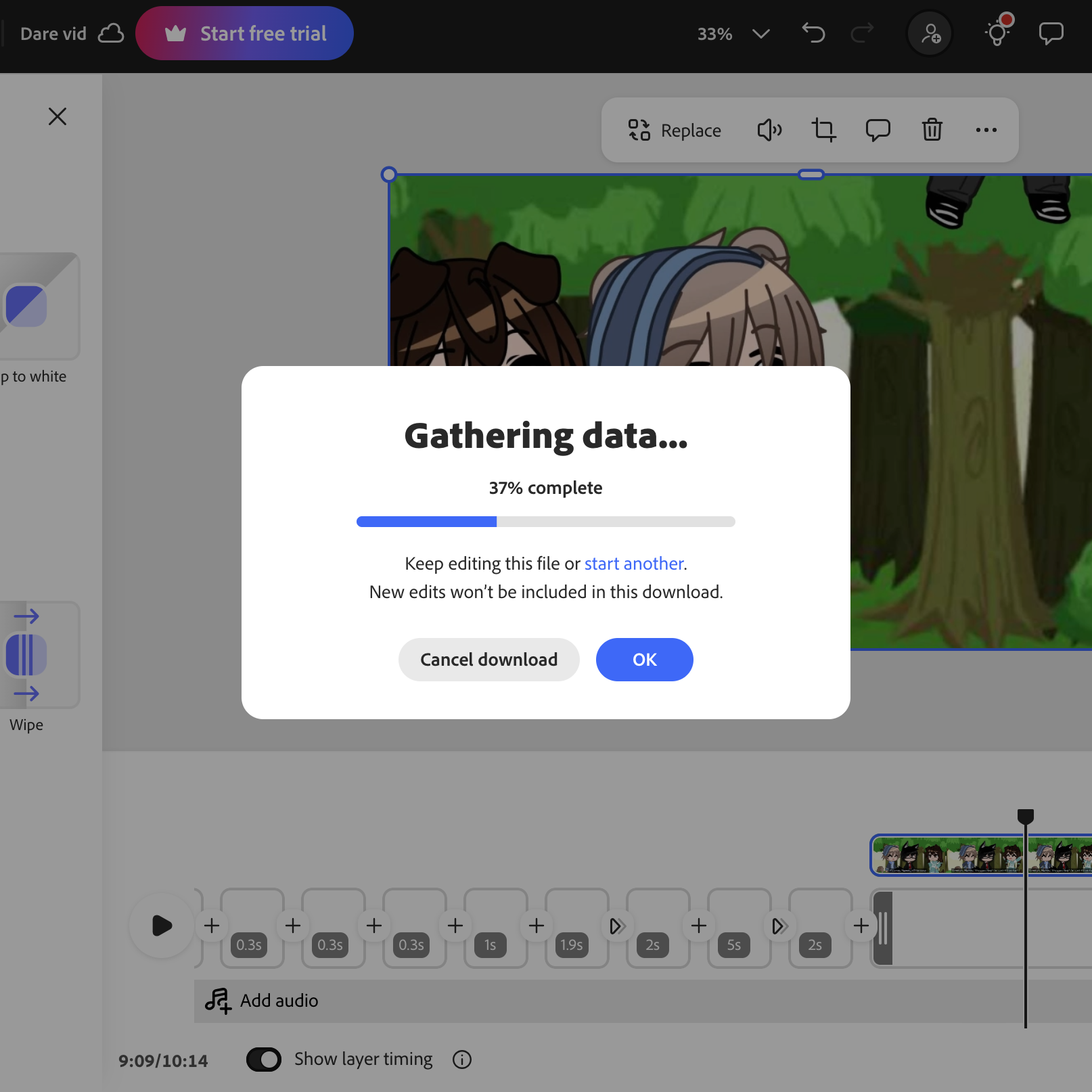1092x1092 pixels.
Task: Click the Replace video button
Action: pos(675,130)
